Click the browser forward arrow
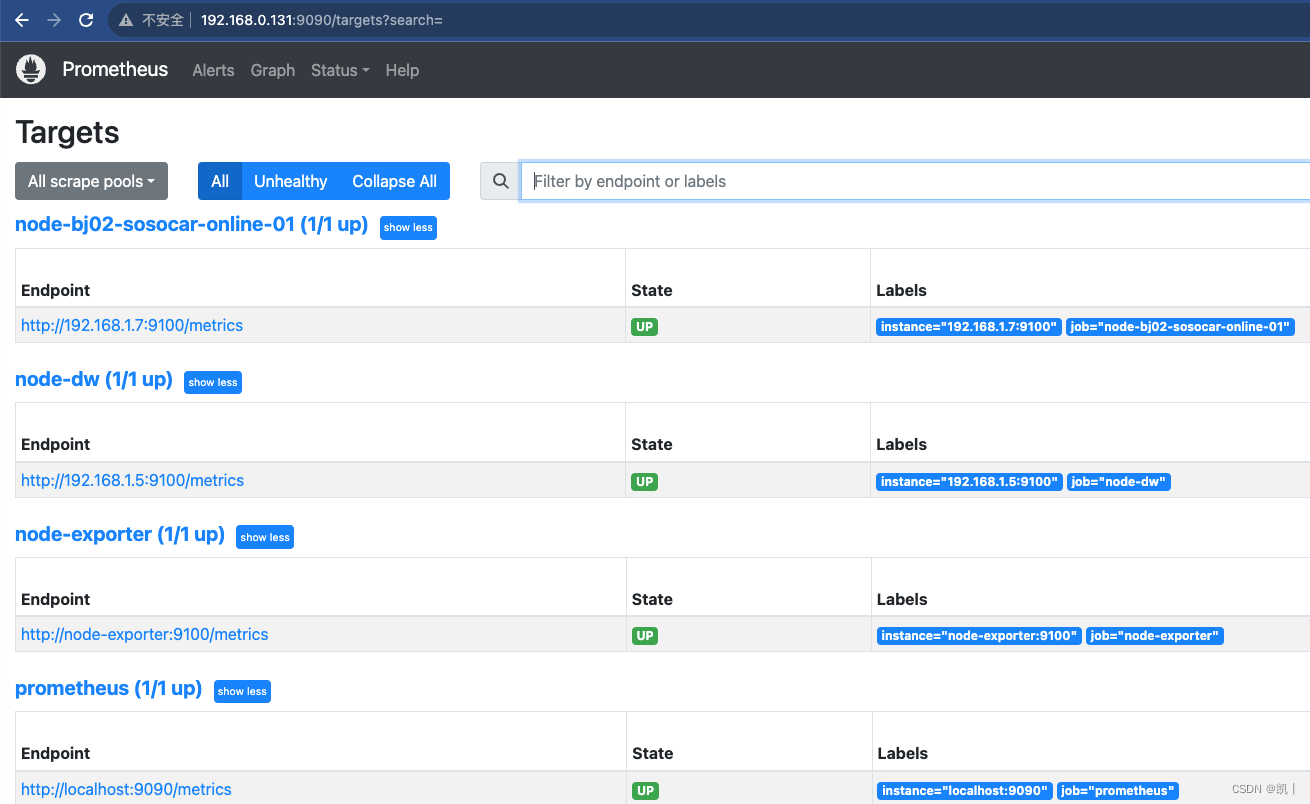The height and width of the screenshot is (804, 1310). (x=54, y=20)
